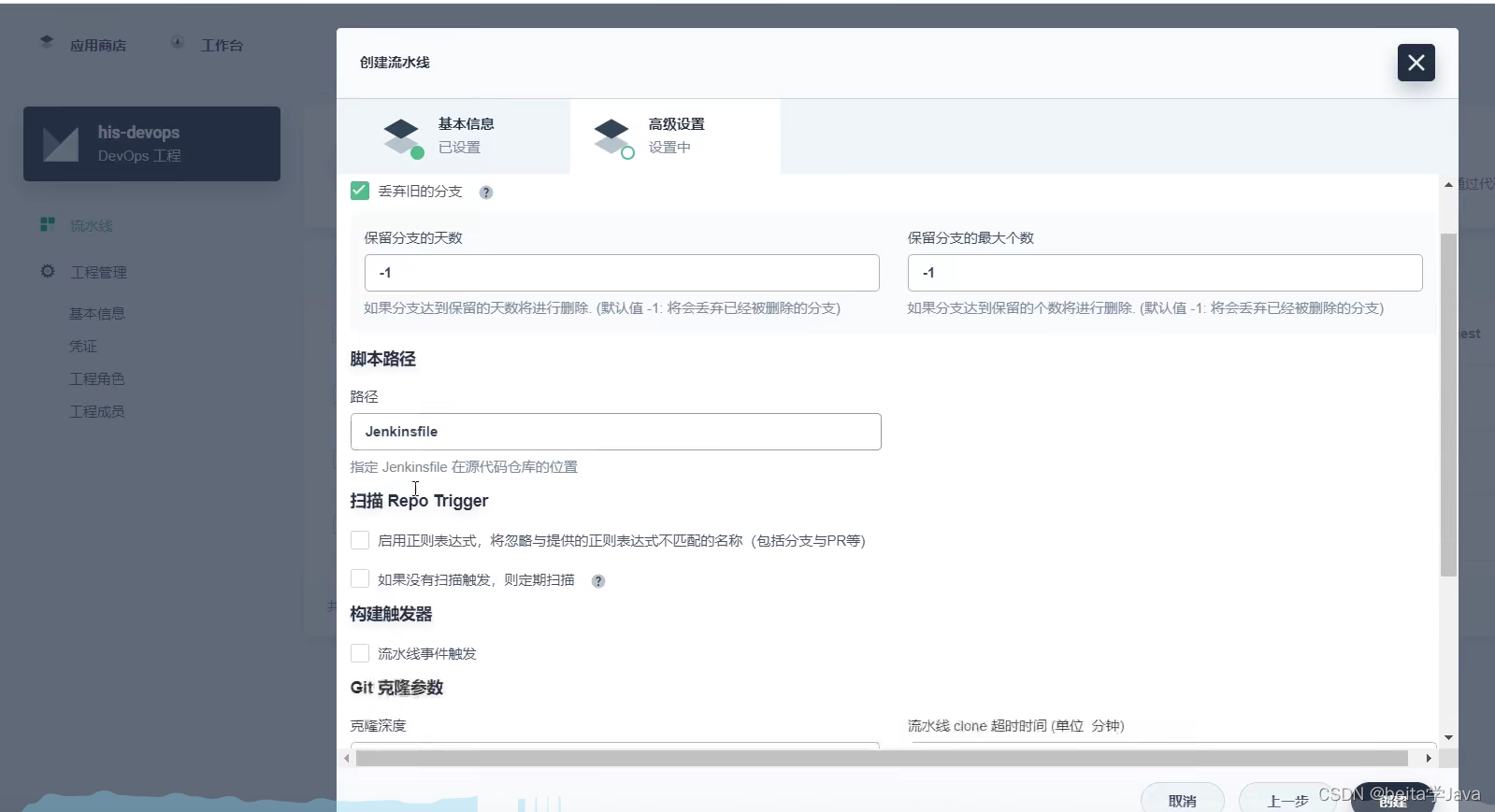Click the 上一步 button
The image size is (1495, 812).
1287,800
